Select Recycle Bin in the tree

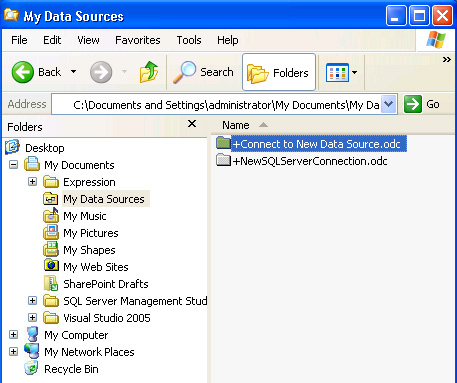[x=71, y=369]
